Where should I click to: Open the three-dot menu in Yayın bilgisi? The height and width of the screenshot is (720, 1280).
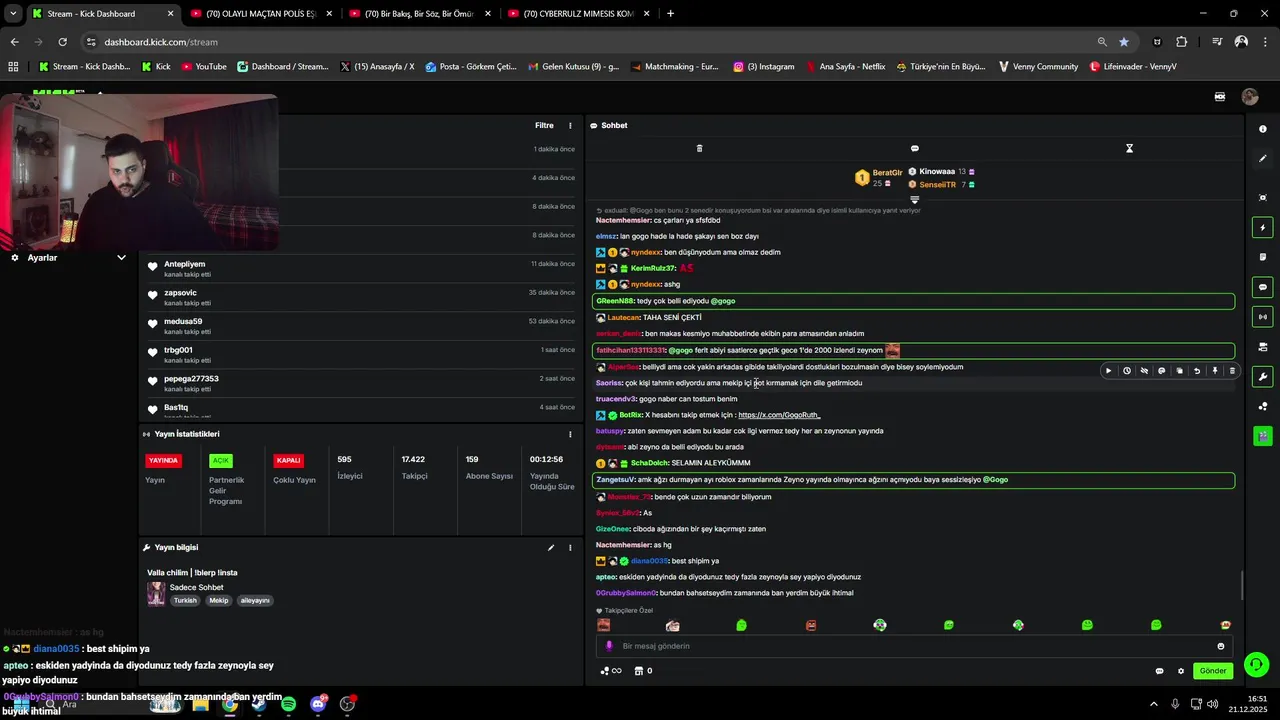pos(571,548)
